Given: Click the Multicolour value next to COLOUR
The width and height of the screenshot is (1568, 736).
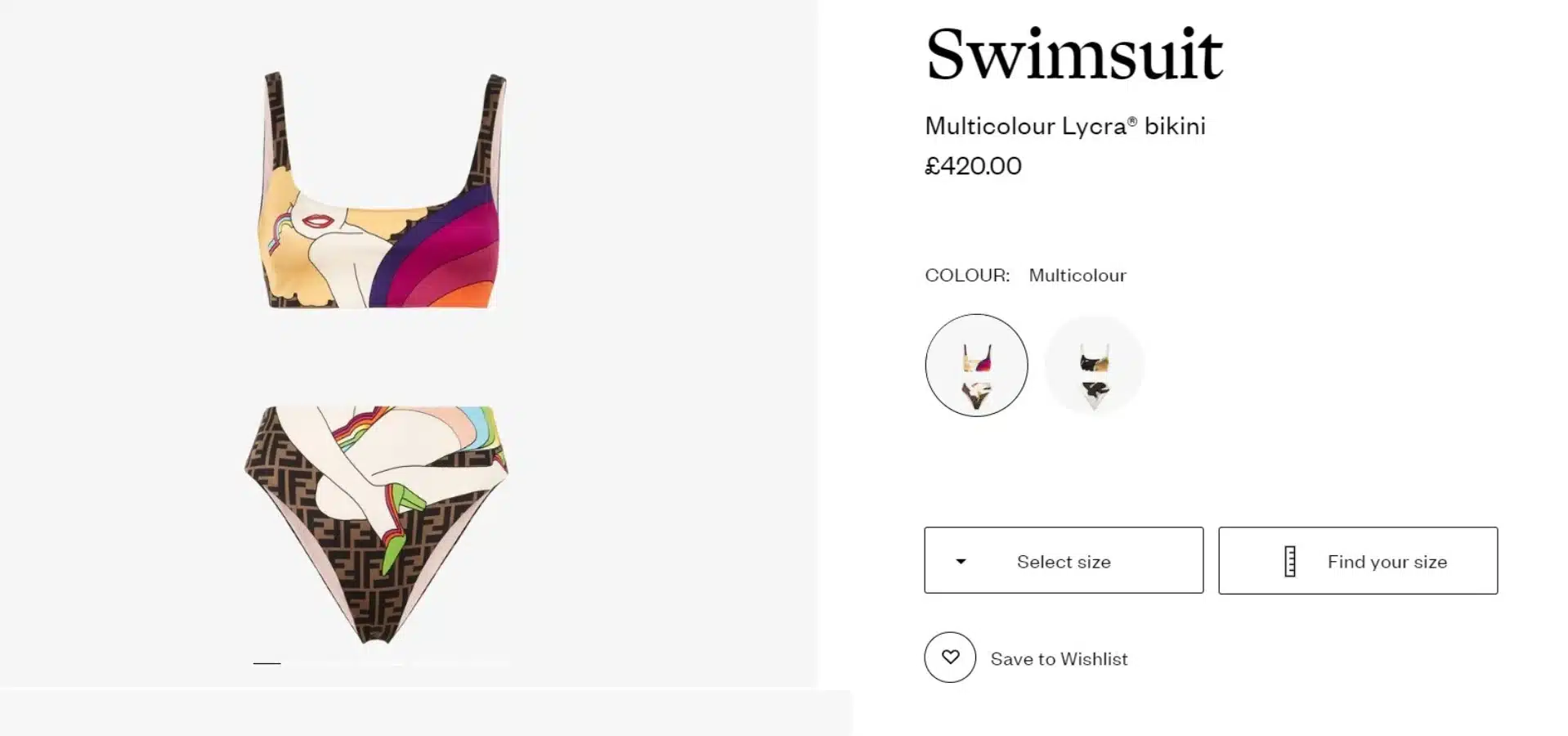Looking at the screenshot, I should tap(1077, 276).
